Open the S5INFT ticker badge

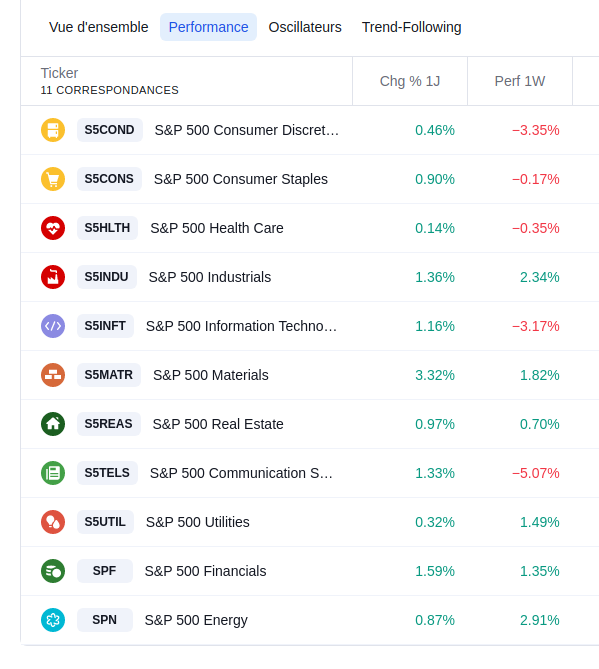click(105, 326)
